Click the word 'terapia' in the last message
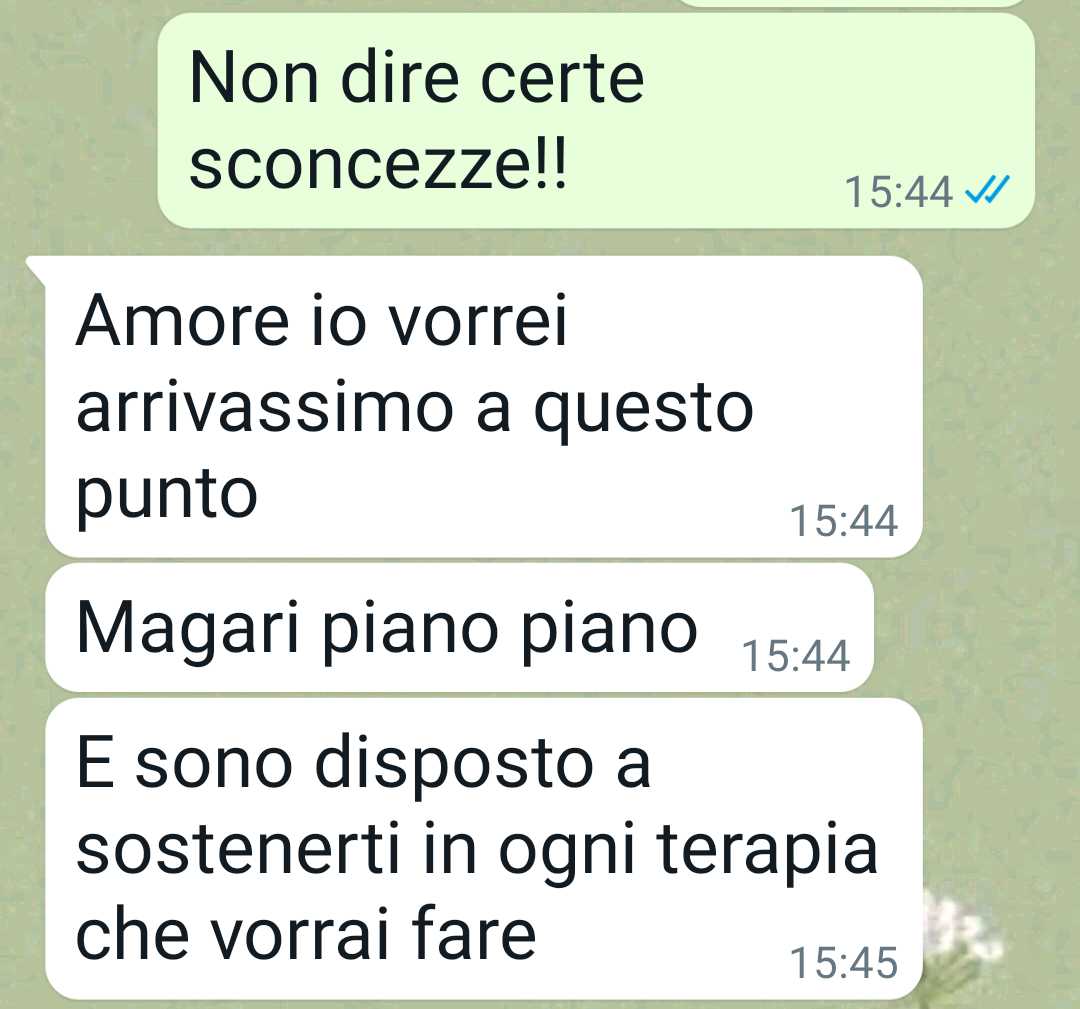 click(767, 851)
